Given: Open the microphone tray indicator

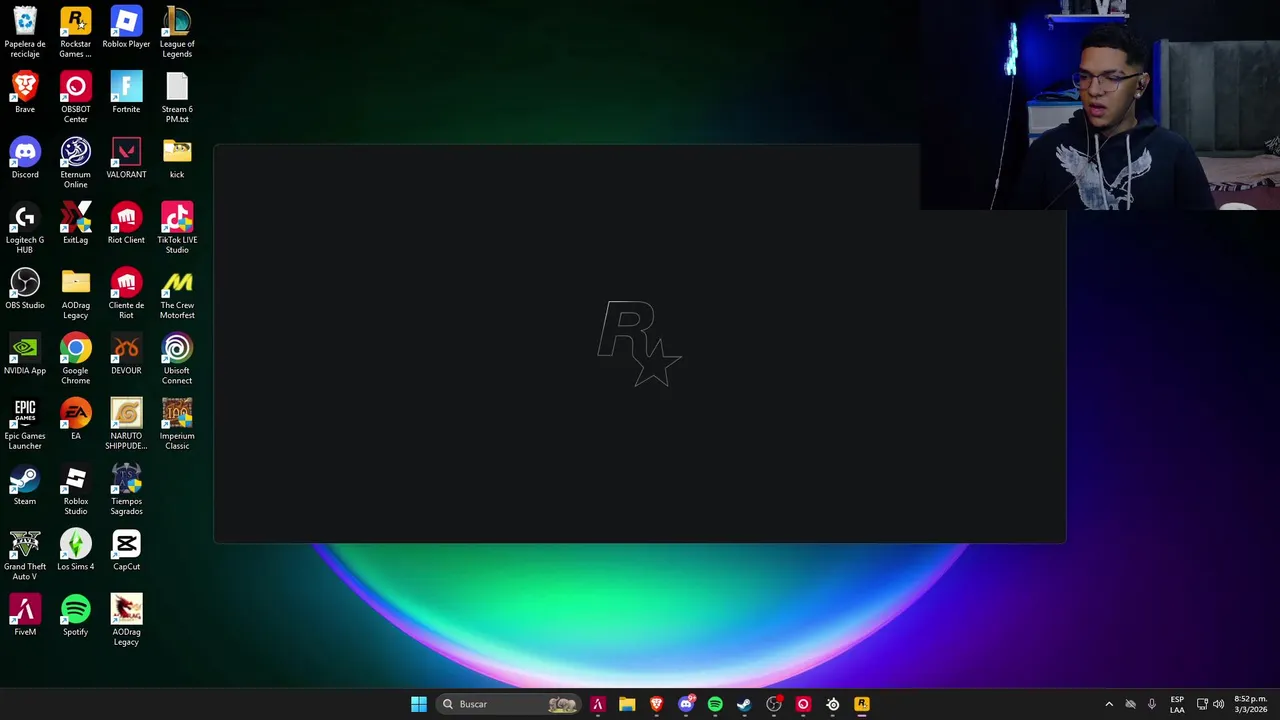Looking at the screenshot, I should (x=1152, y=704).
